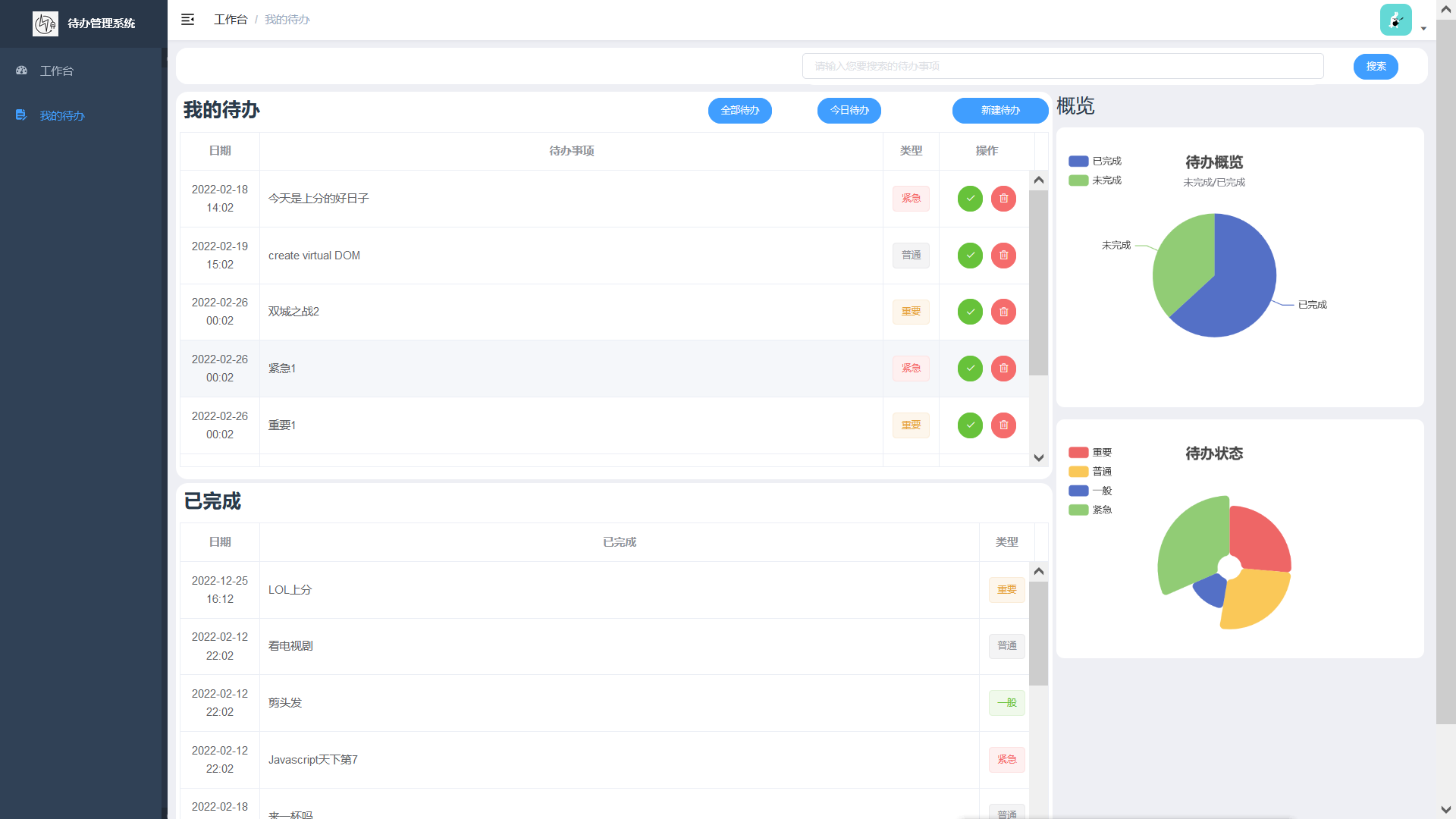Toggle 未完成 legend in 待办概览 chart

(x=1095, y=180)
